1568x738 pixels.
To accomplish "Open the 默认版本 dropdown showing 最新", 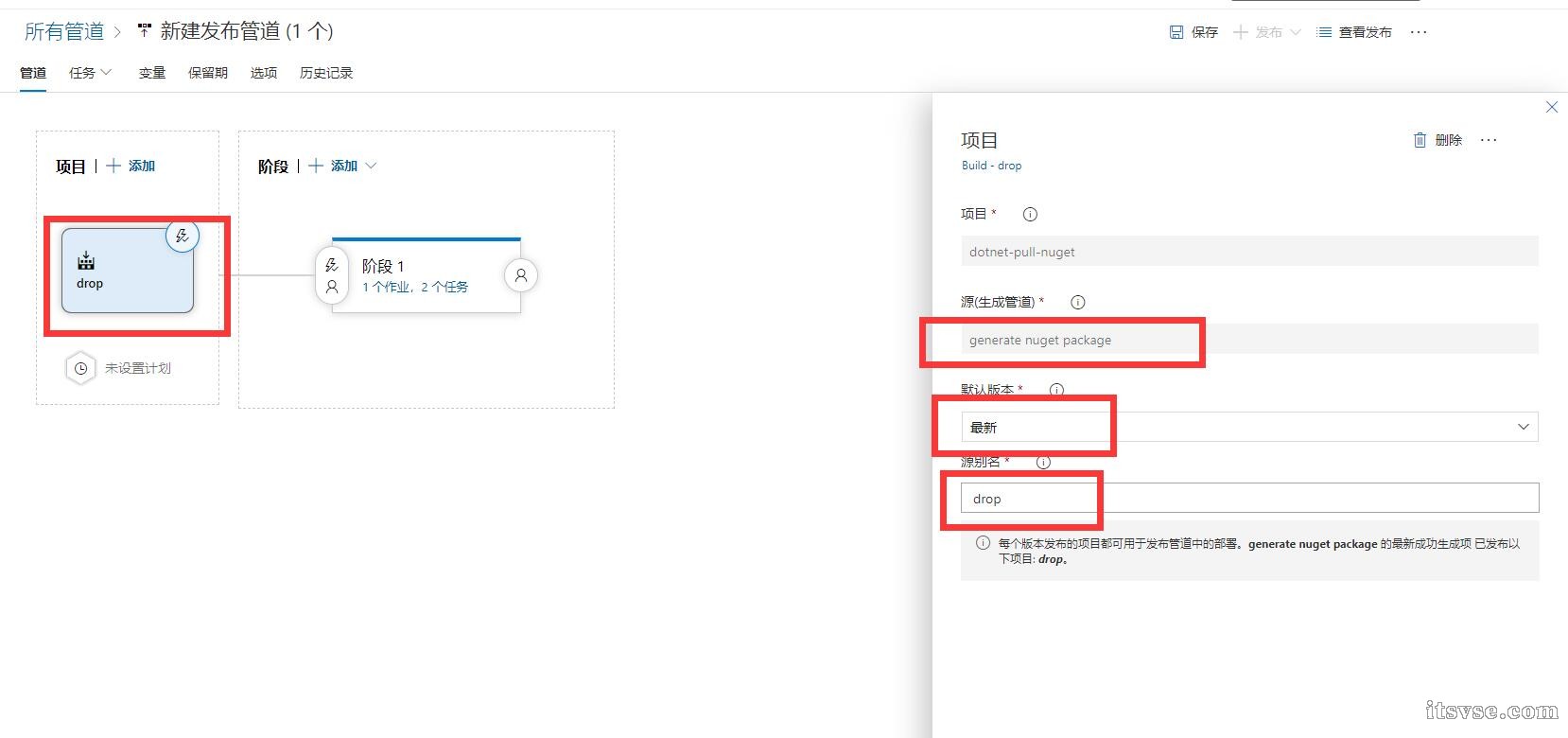I will pos(1249,427).
